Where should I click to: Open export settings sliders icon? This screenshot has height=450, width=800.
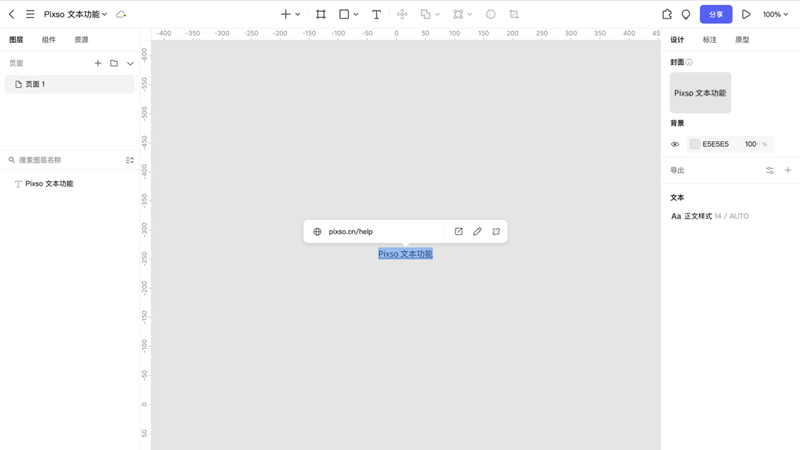tap(770, 170)
